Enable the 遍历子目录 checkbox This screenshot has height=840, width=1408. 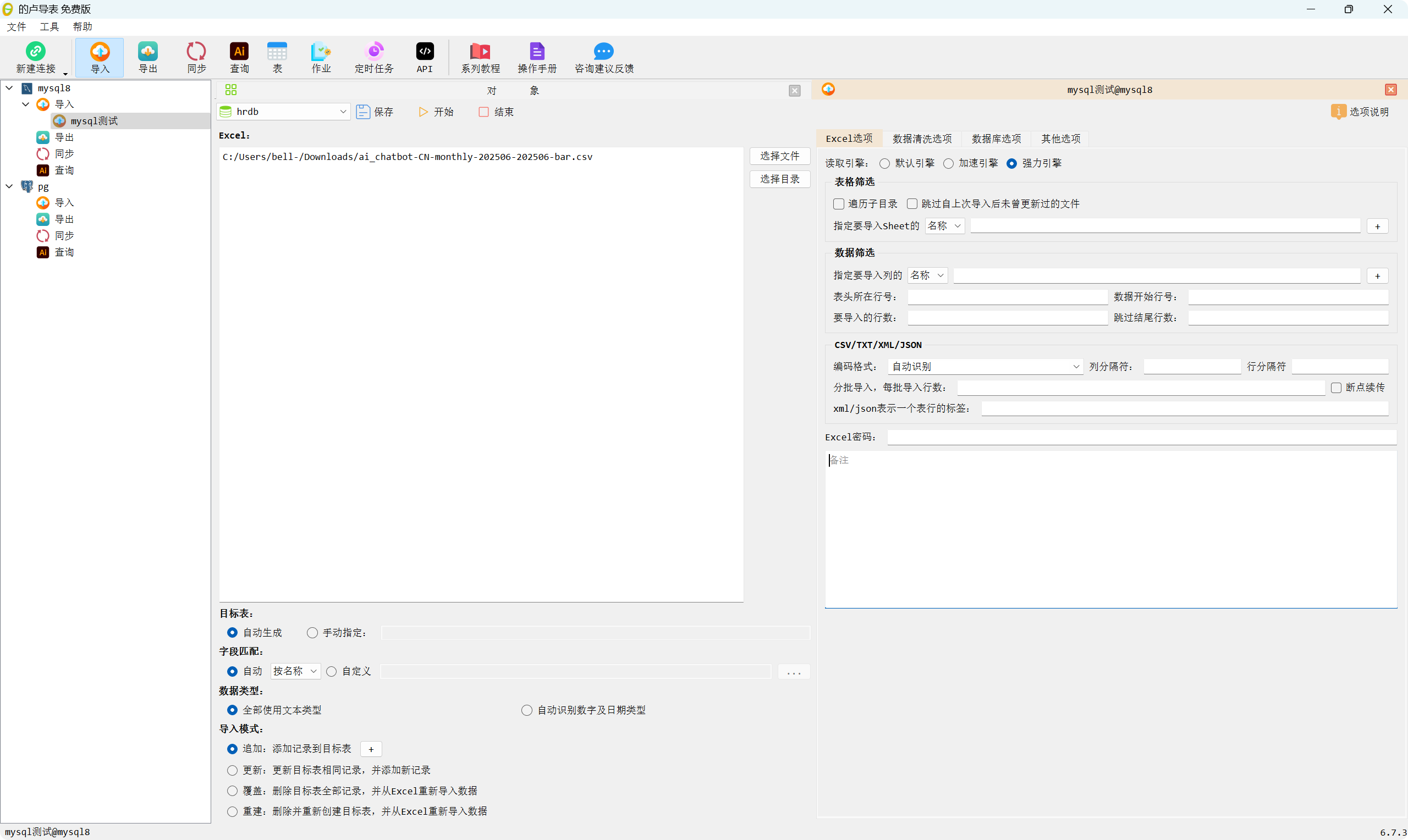pos(839,204)
